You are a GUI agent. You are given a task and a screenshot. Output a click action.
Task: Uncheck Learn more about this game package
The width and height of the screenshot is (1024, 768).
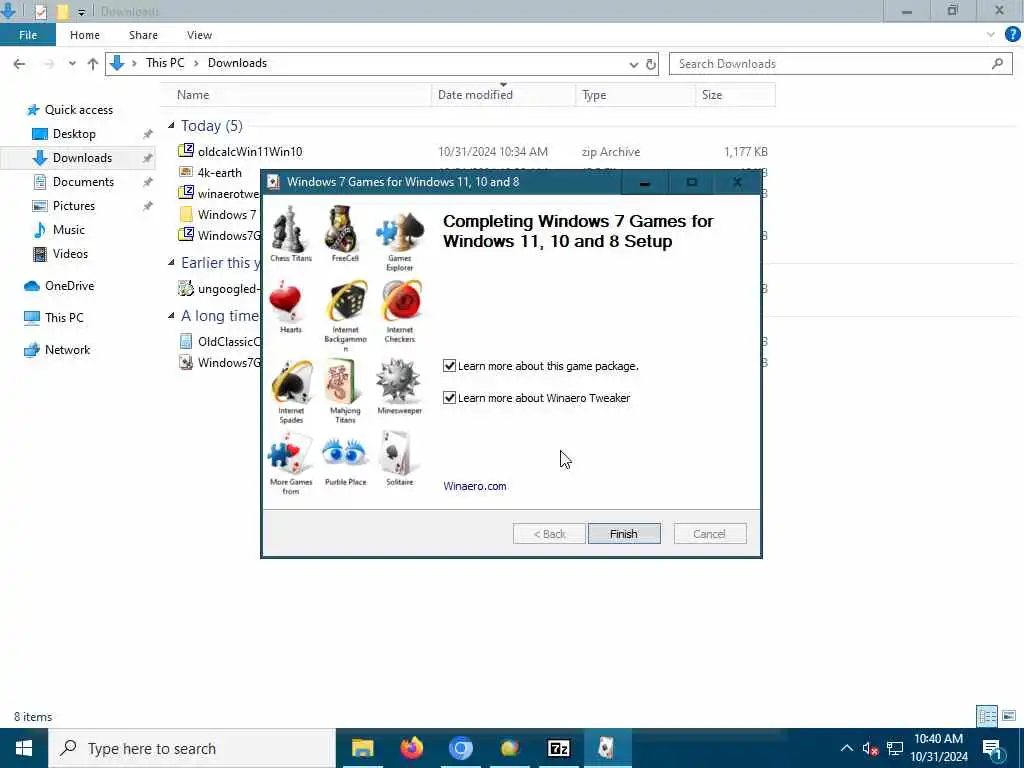coord(449,366)
